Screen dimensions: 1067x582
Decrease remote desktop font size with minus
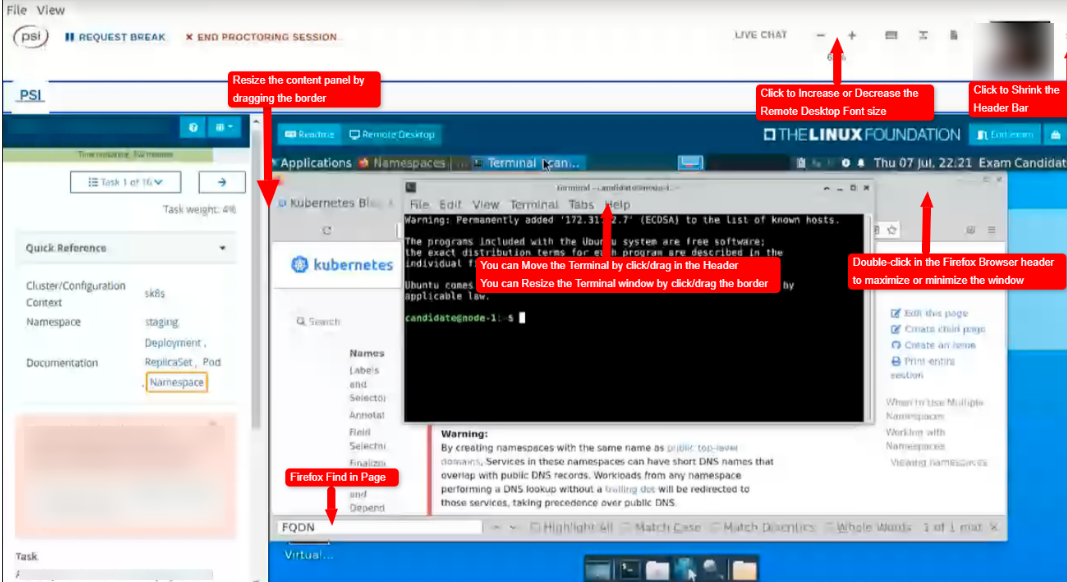click(x=821, y=35)
